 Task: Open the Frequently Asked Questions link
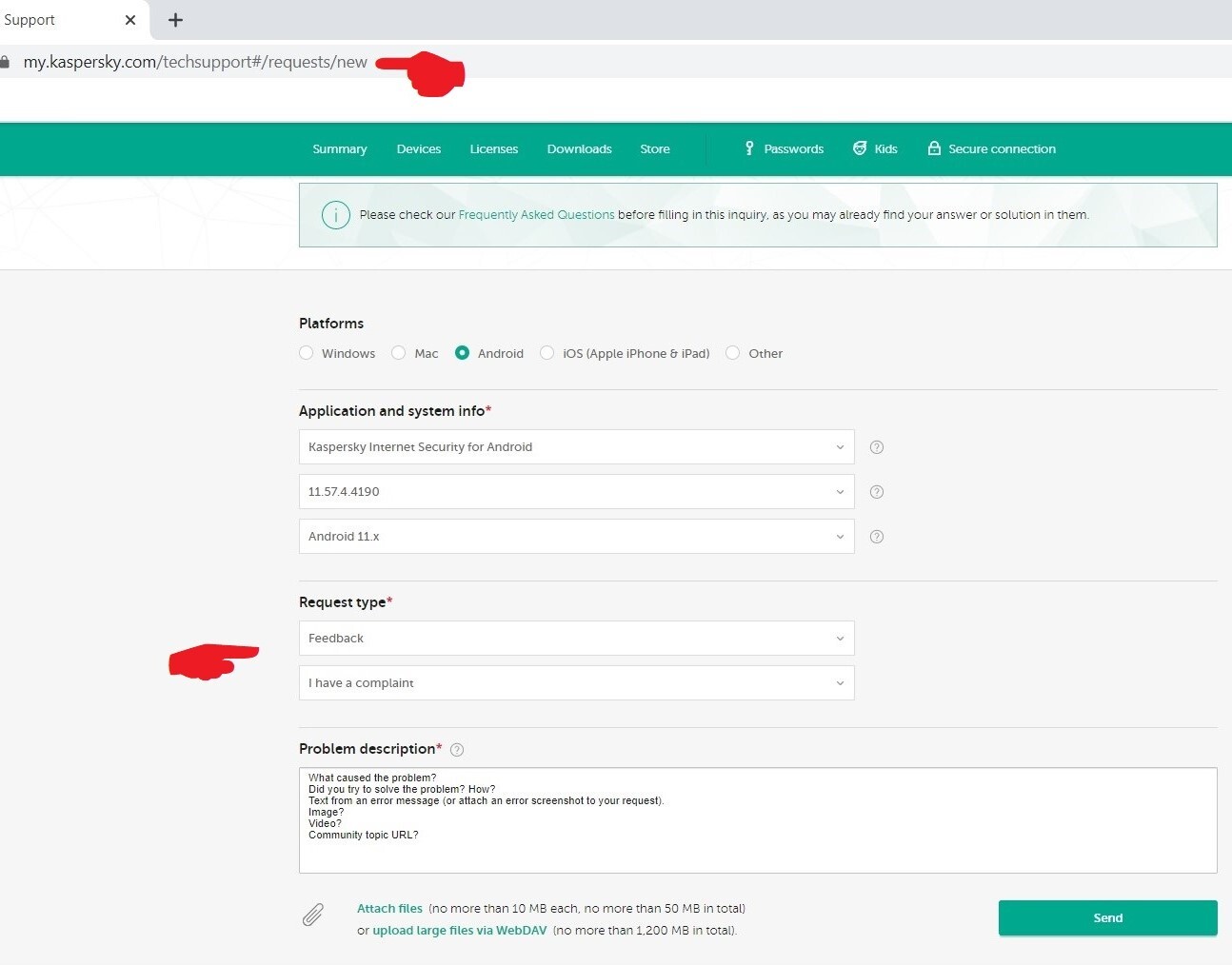click(x=537, y=215)
